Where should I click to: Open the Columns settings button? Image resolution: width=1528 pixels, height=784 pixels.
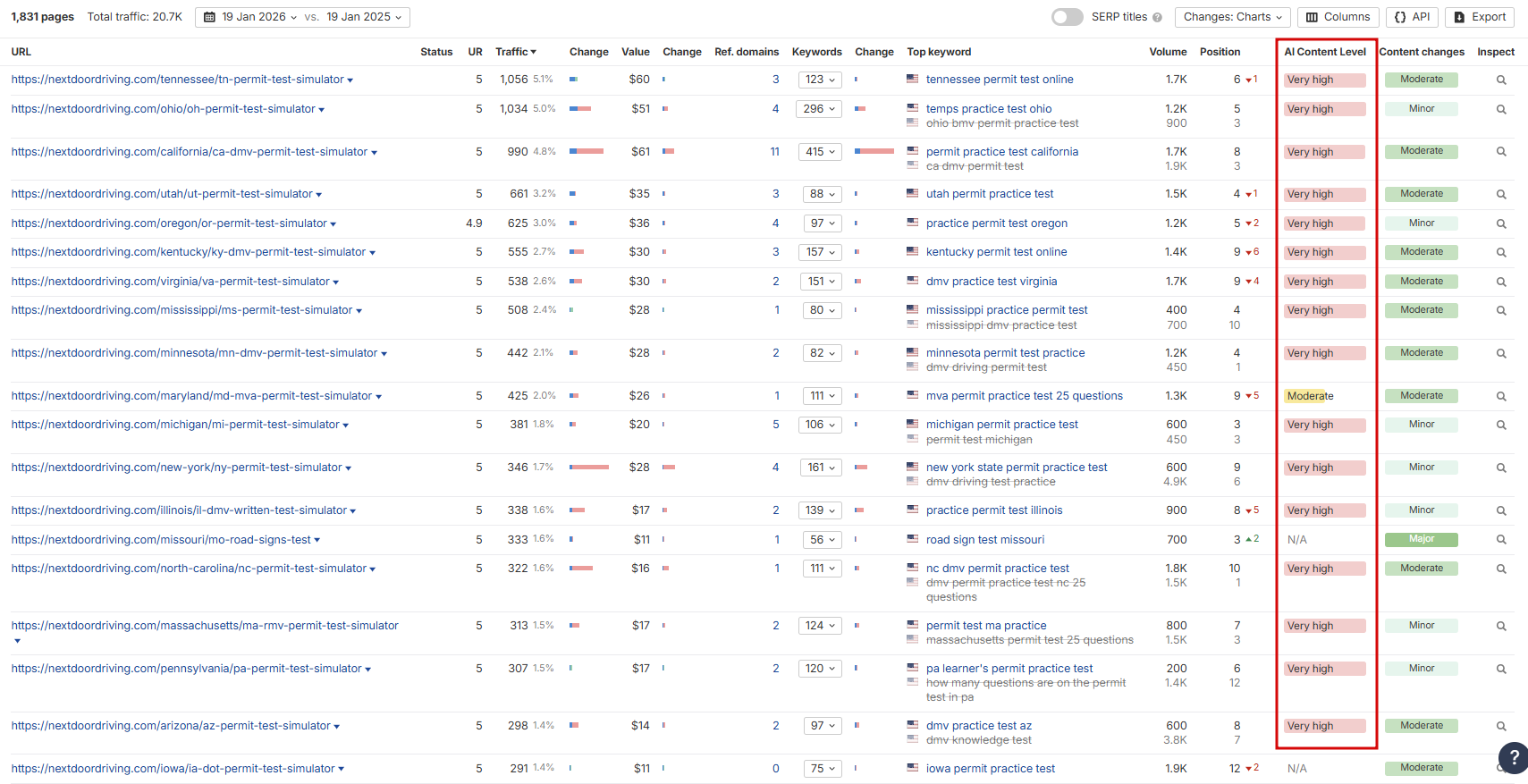pos(1338,17)
